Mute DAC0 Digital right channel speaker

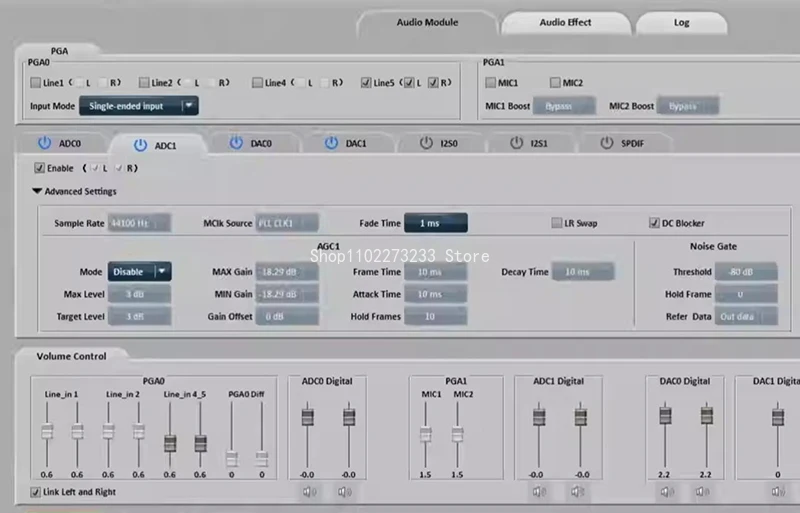click(x=702, y=492)
